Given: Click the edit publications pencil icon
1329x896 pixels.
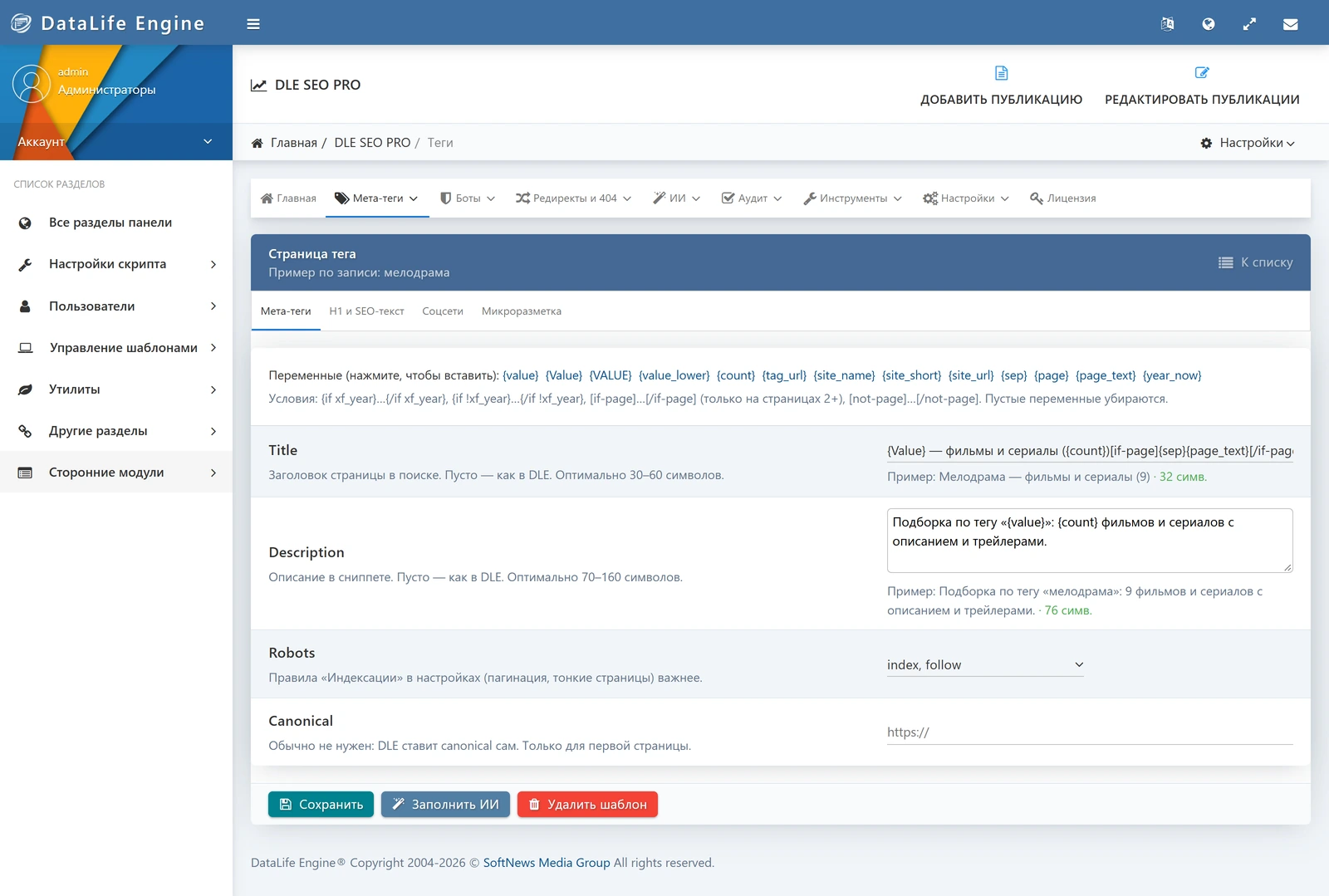Looking at the screenshot, I should [x=1202, y=73].
